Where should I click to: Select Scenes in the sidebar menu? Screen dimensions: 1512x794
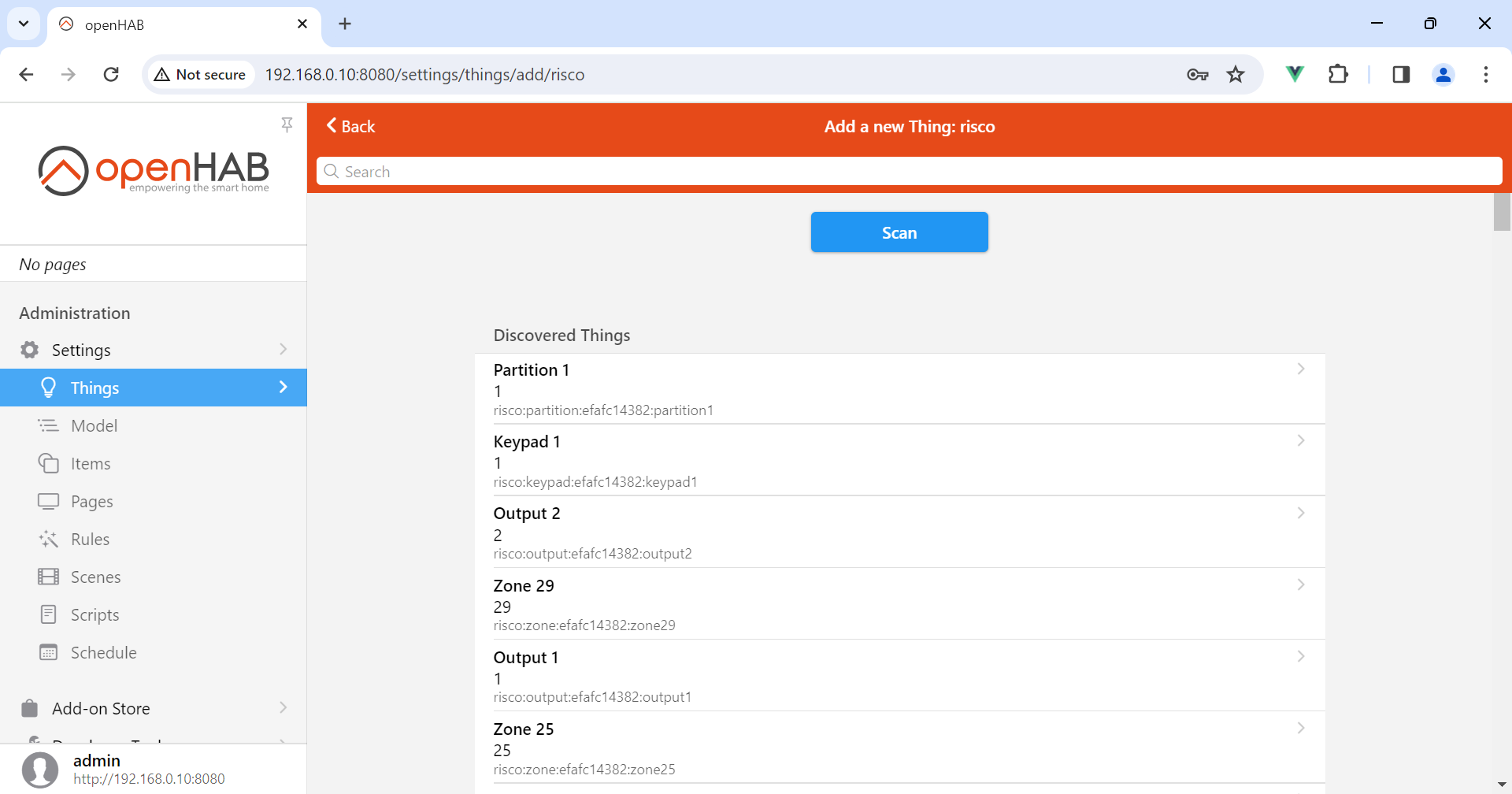point(154,577)
